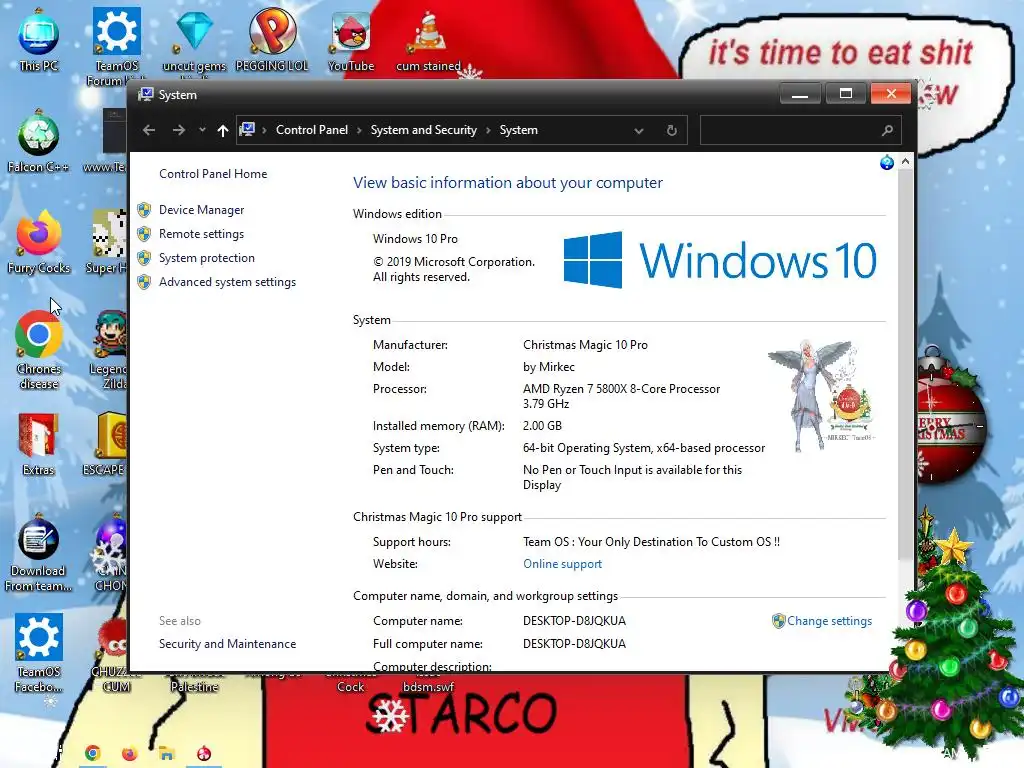The height and width of the screenshot is (768, 1024).
Task: Select the 'by Mirkec' model value
Action: point(549,367)
